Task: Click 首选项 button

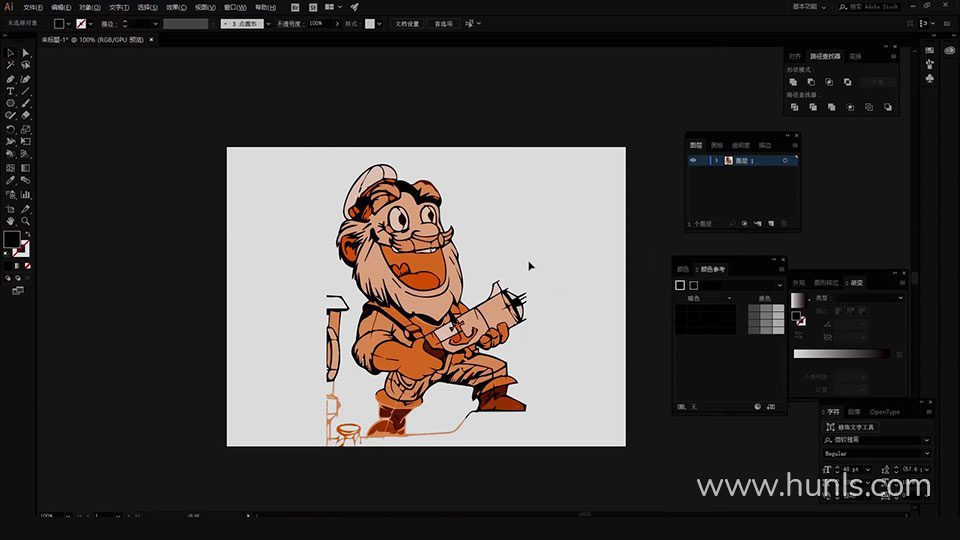Action: [x=444, y=24]
